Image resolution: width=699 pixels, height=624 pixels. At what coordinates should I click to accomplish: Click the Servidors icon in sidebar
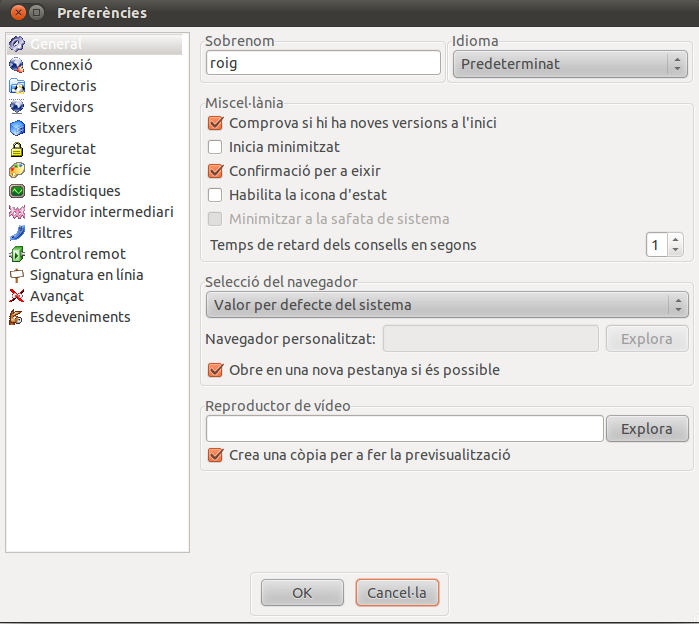17,107
